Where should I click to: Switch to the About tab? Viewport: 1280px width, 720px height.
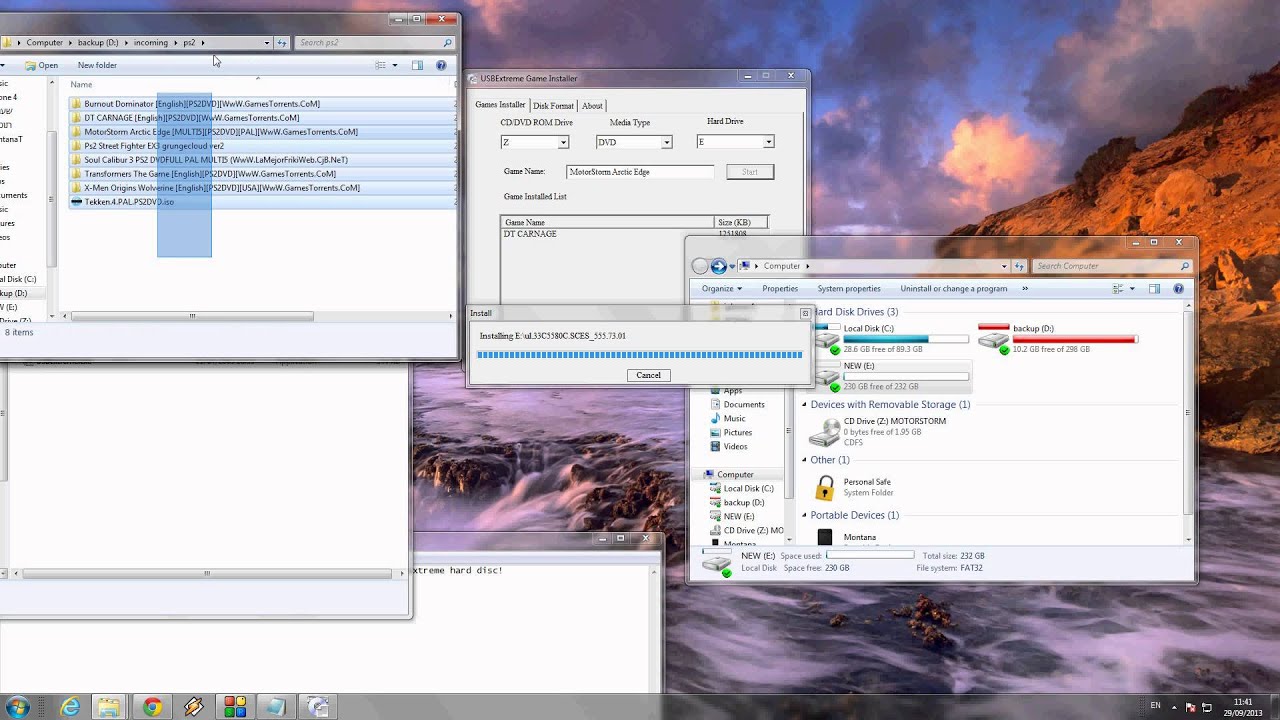click(592, 105)
